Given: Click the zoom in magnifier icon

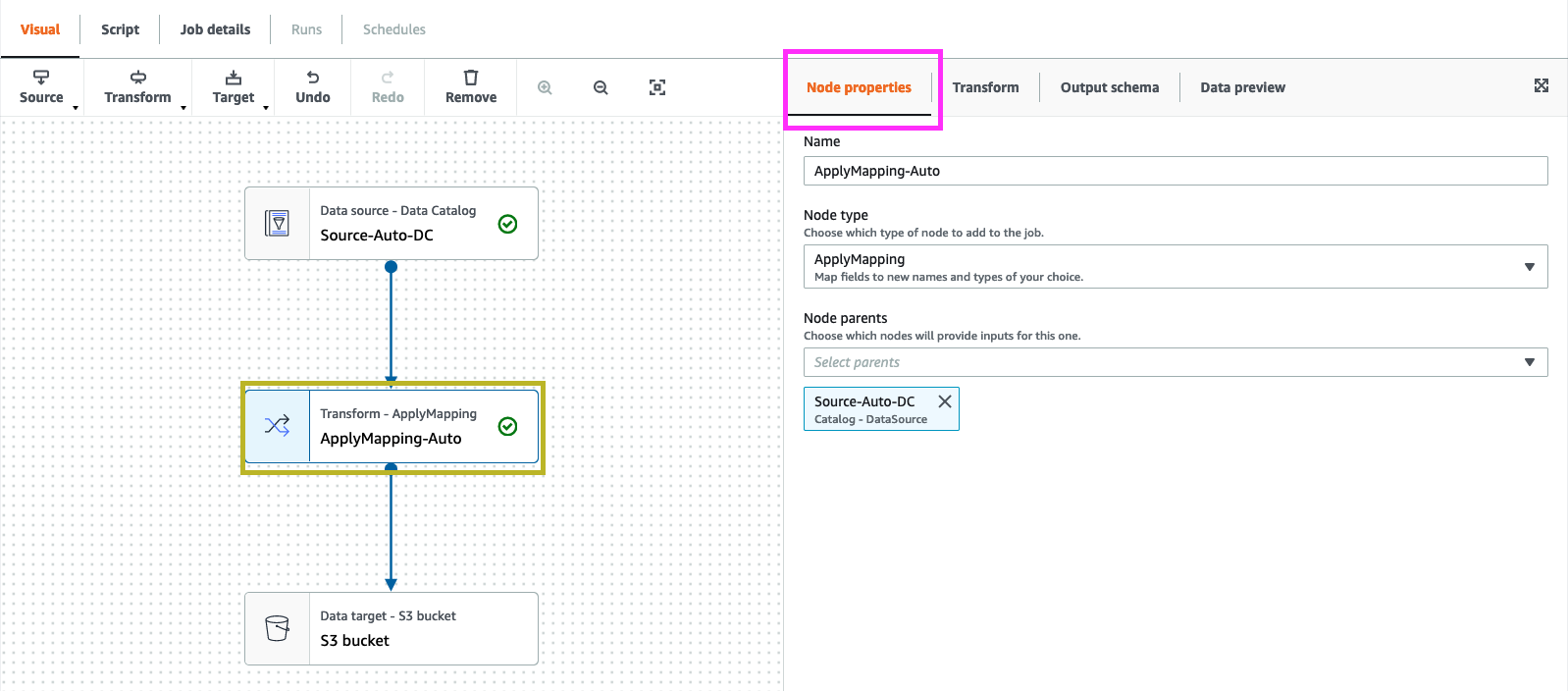Looking at the screenshot, I should [x=545, y=87].
